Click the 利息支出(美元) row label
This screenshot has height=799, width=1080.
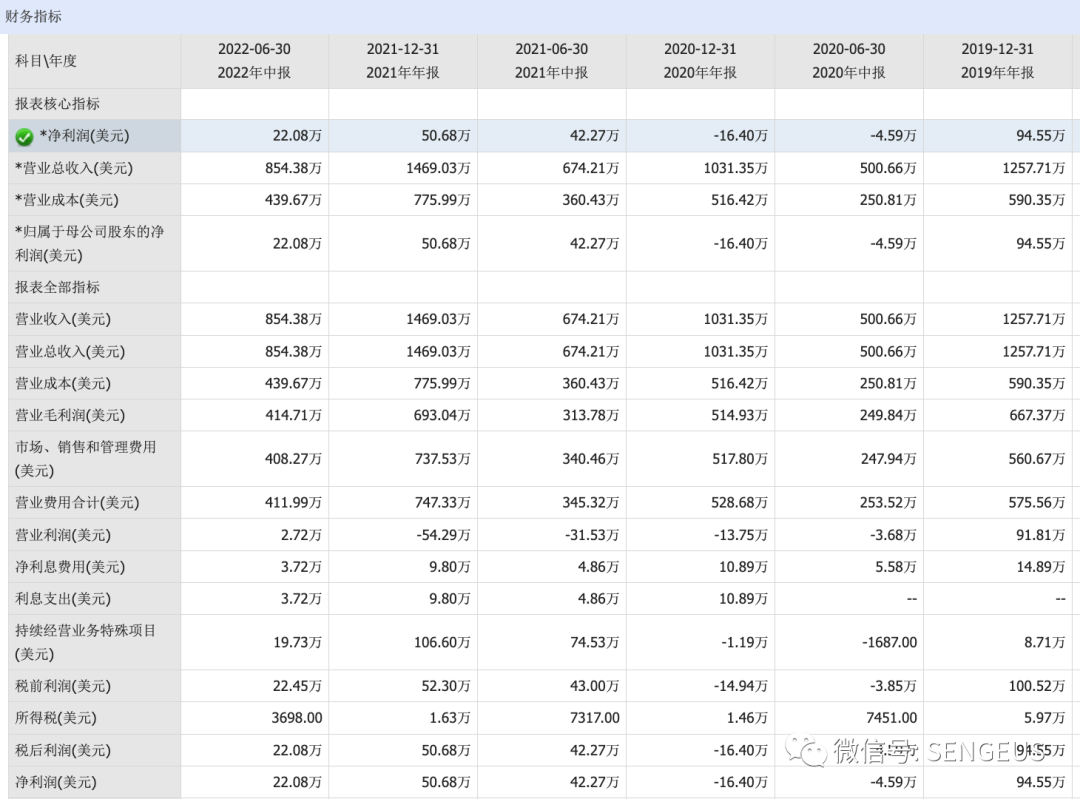(63, 599)
